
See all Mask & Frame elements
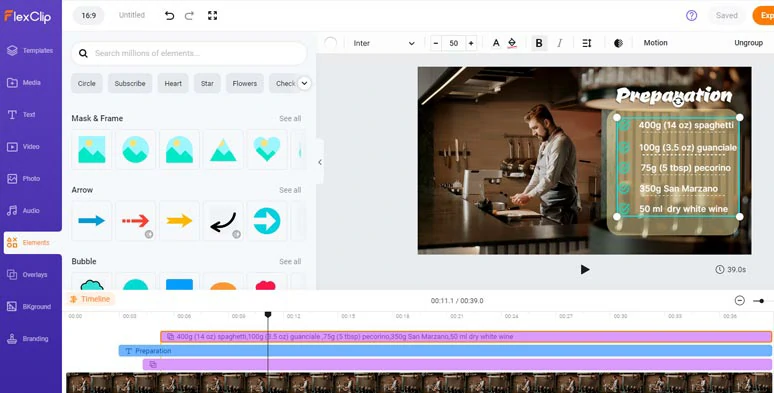[x=290, y=118]
